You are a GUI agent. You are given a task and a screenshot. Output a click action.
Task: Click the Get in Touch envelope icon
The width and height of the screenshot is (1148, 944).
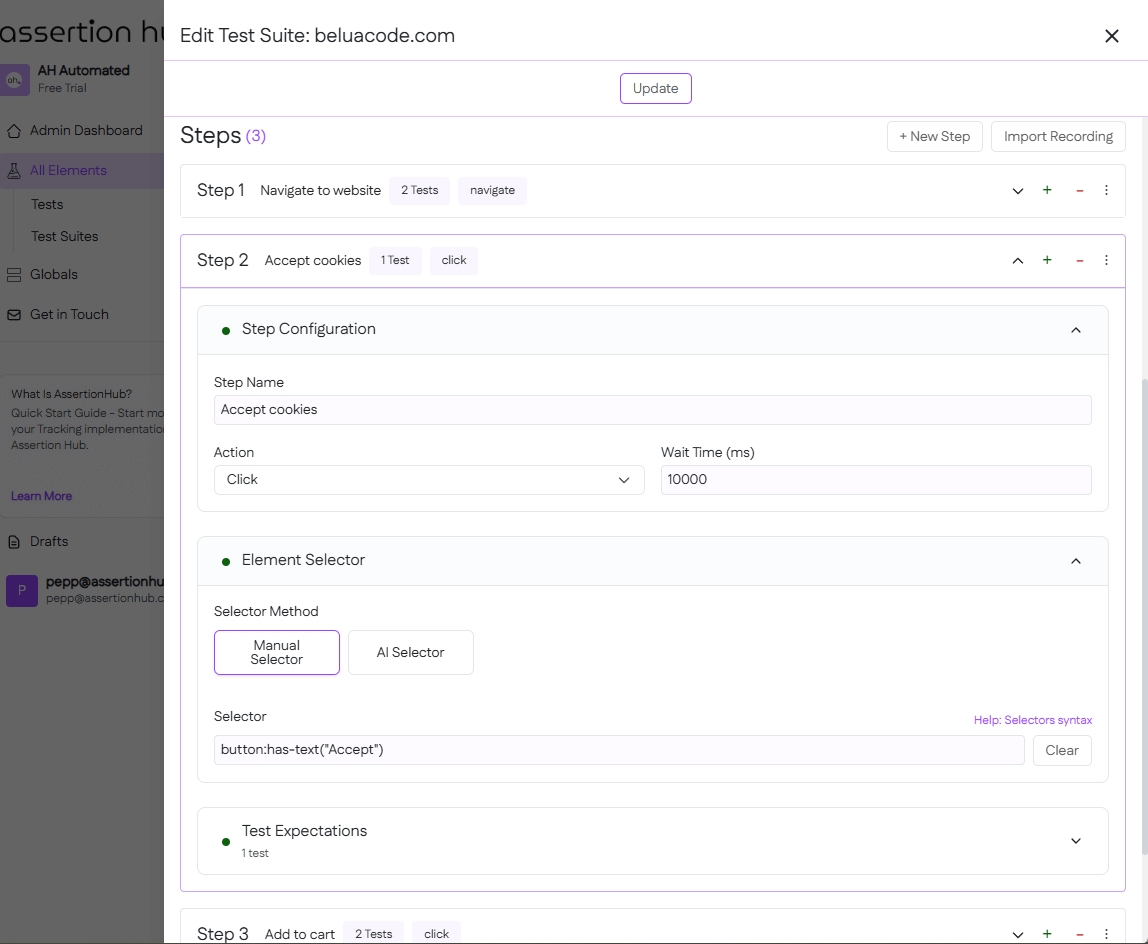14,314
